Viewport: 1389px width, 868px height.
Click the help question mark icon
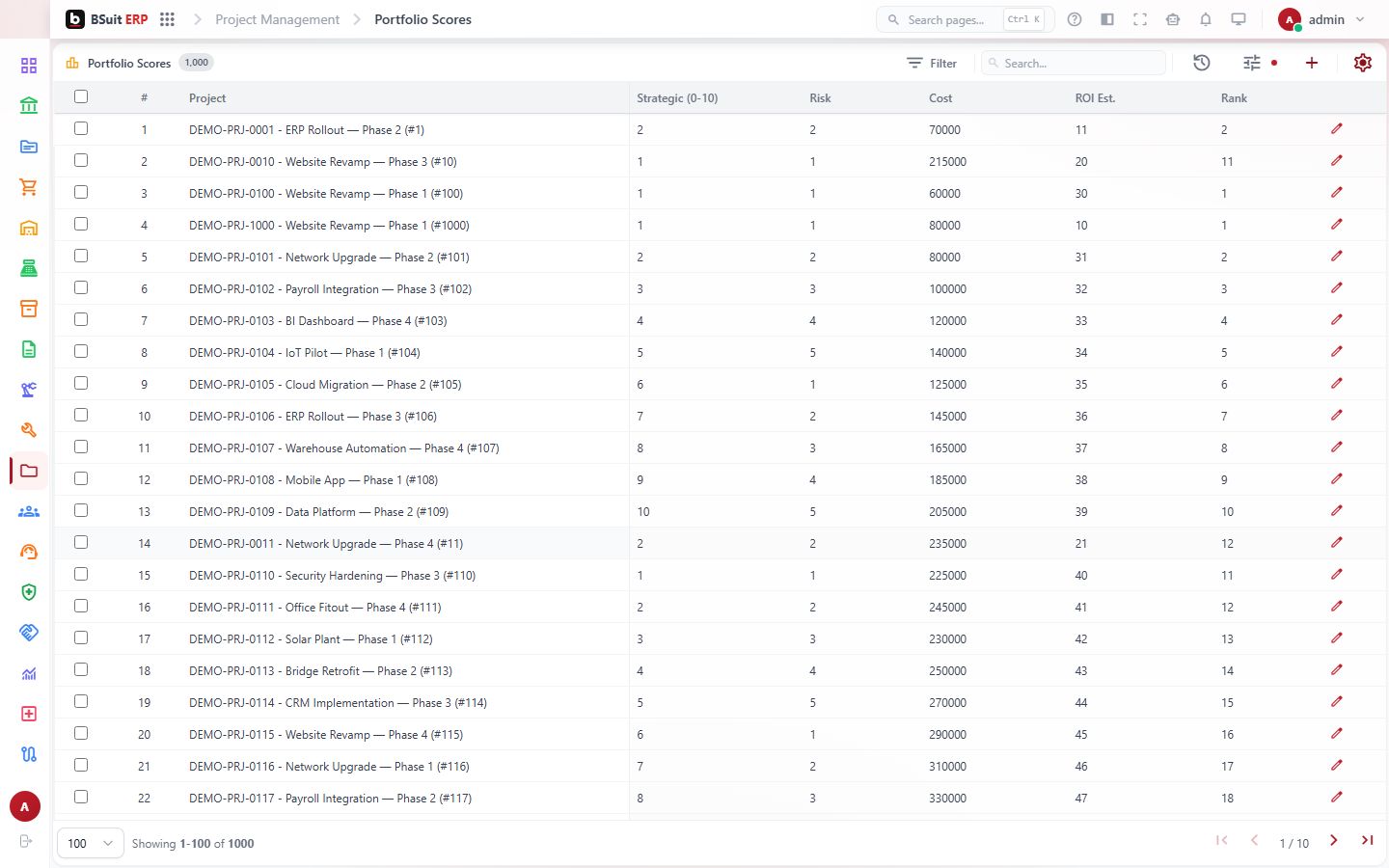pyautogui.click(x=1075, y=19)
